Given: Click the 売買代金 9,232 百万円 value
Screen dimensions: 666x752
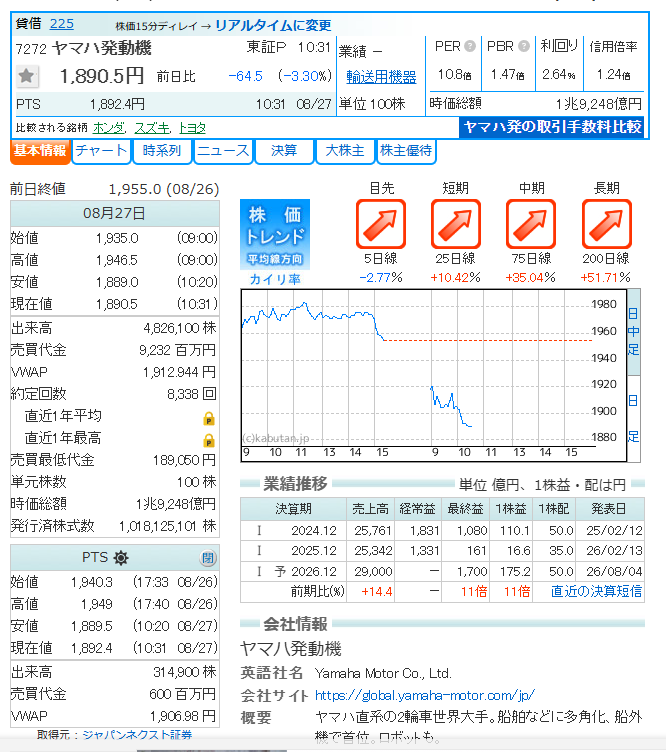Looking at the screenshot, I should click(177, 350).
